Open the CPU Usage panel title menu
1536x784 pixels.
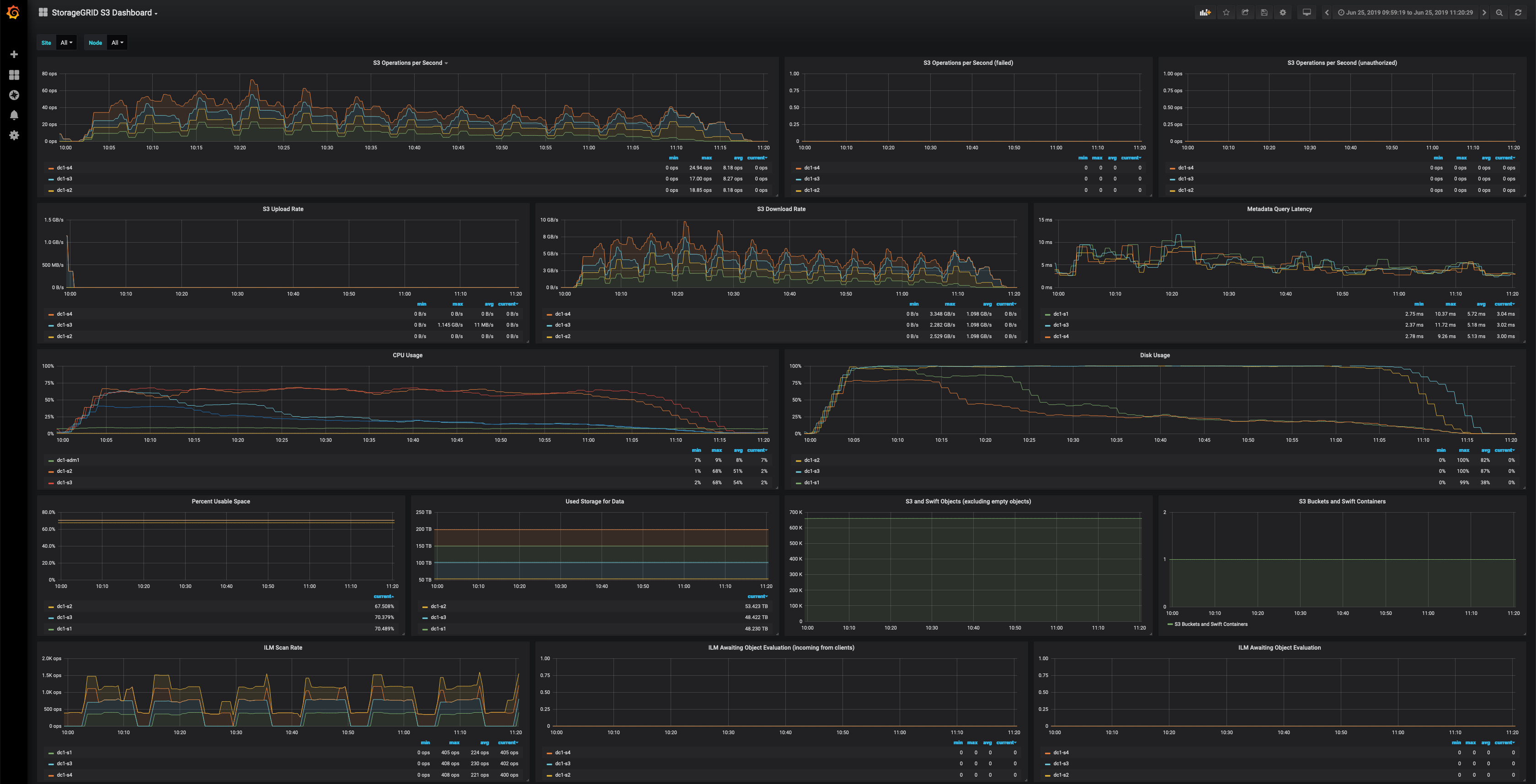(407, 355)
